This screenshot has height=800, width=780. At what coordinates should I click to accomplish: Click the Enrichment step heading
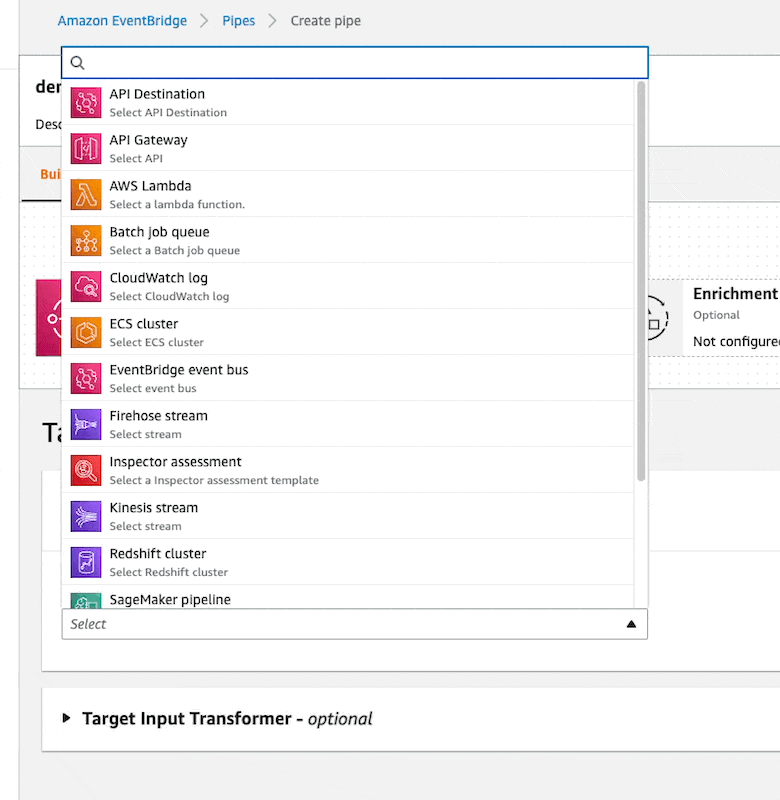pyautogui.click(x=736, y=294)
